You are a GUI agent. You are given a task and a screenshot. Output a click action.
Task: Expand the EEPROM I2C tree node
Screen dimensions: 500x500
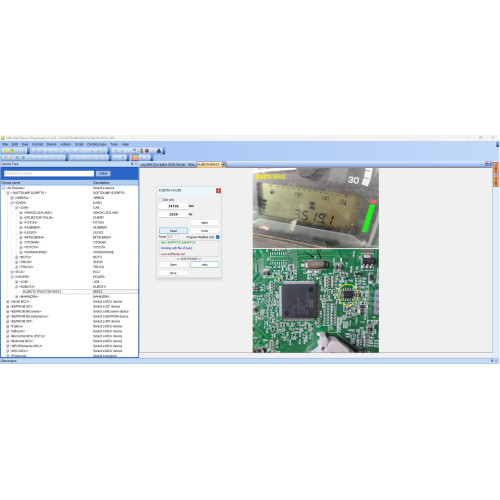click(x=8, y=306)
